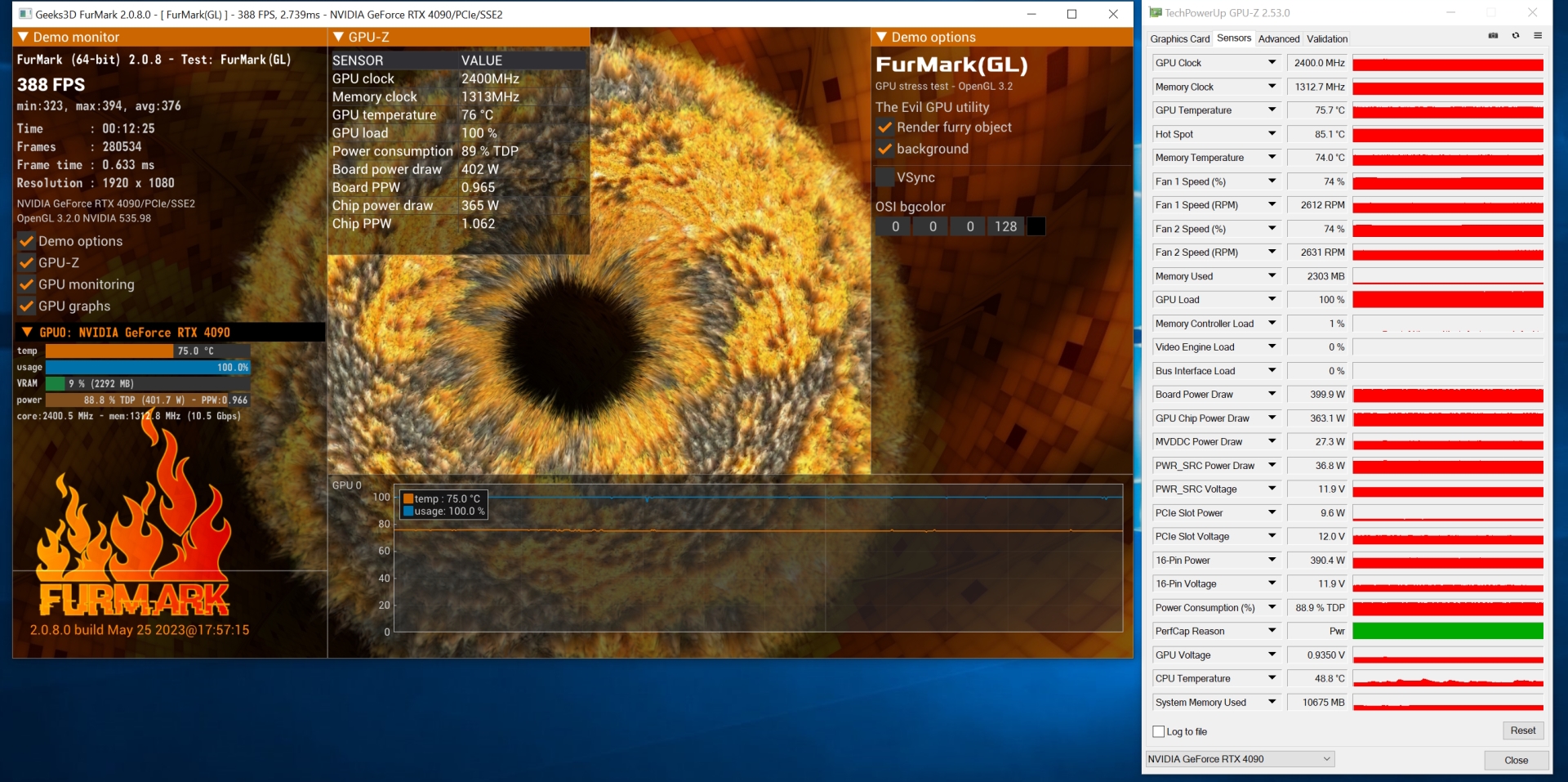Click the GPU-Z screenshot camera icon
This screenshot has height=782, width=1568.
coord(1493,36)
